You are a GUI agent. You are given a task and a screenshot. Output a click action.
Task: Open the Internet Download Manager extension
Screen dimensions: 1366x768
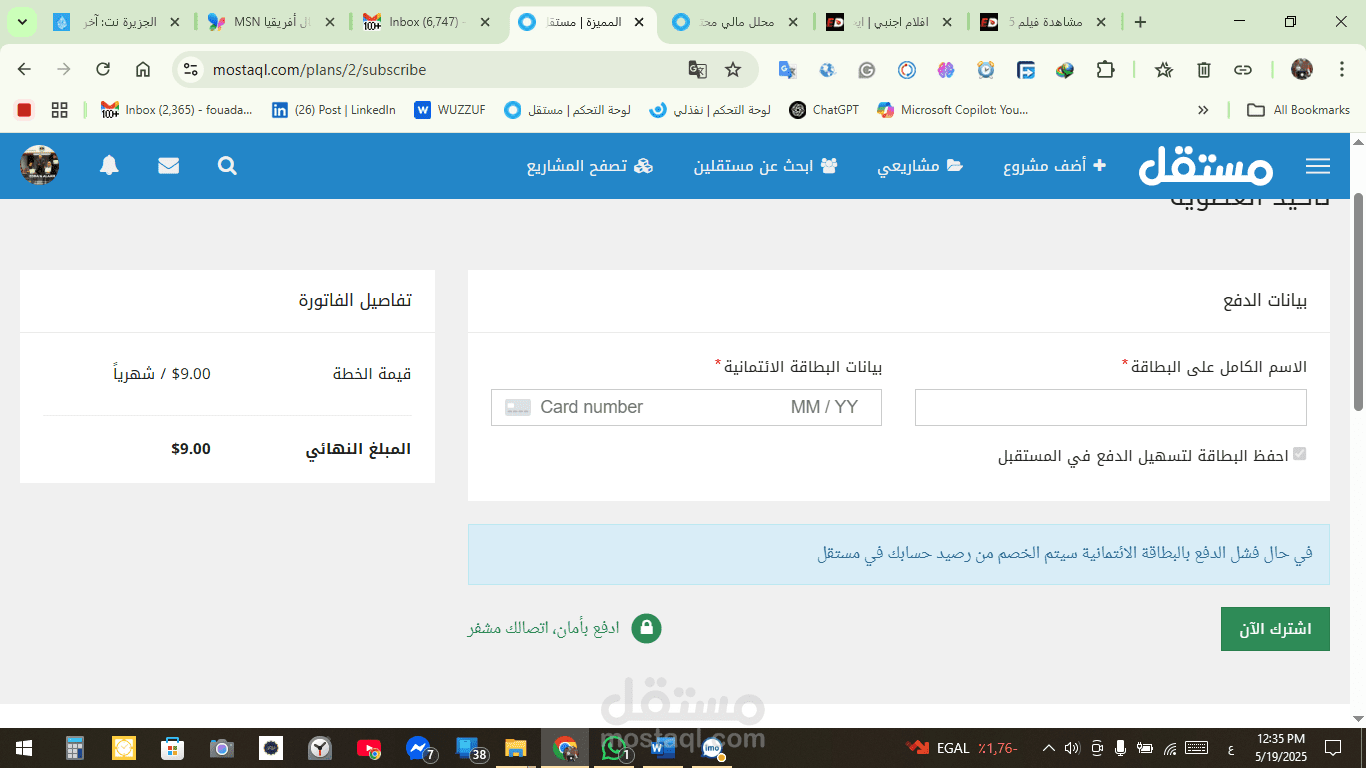tap(1065, 69)
